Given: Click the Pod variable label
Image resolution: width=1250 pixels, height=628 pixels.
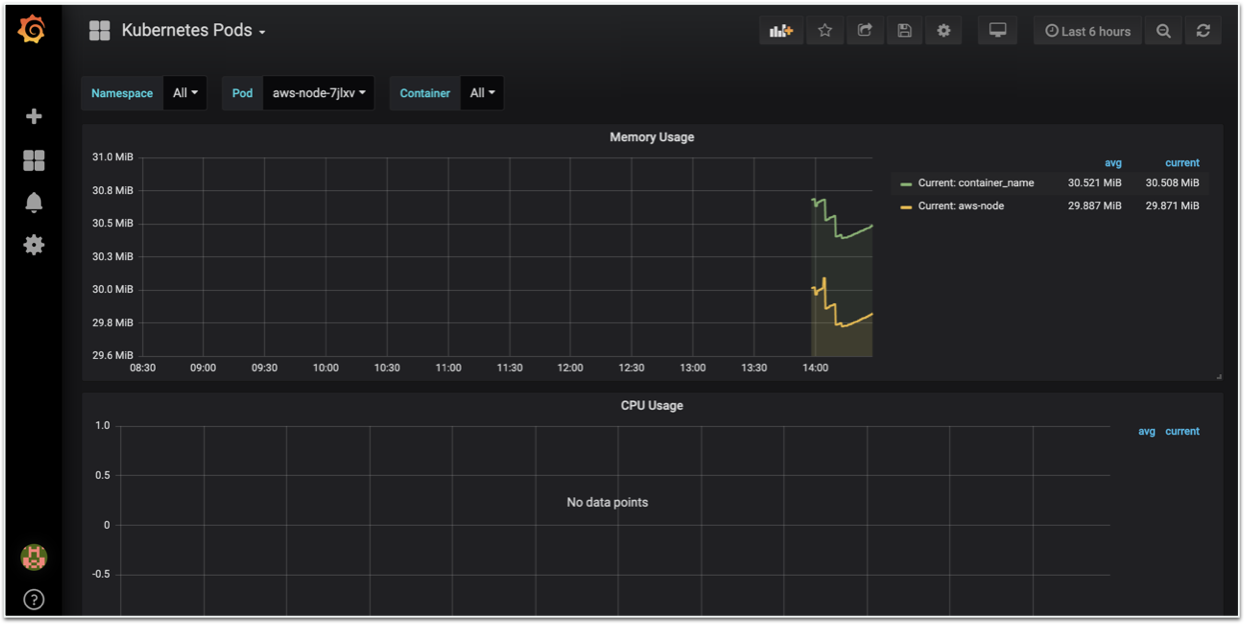Looking at the screenshot, I should click(242, 93).
